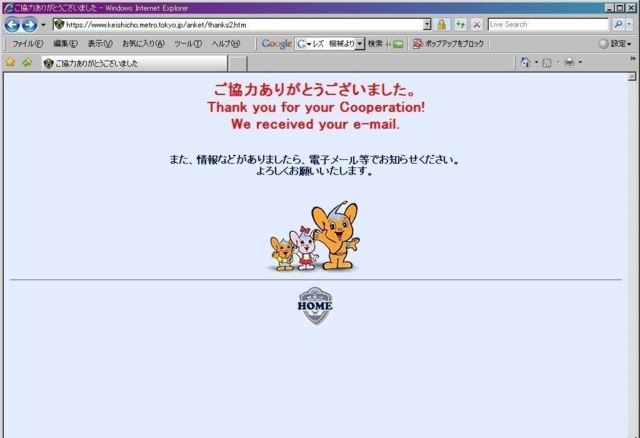The width and height of the screenshot is (640, 438).
Task: Click the HOME badge link on page
Action: pyautogui.click(x=314, y=306)
